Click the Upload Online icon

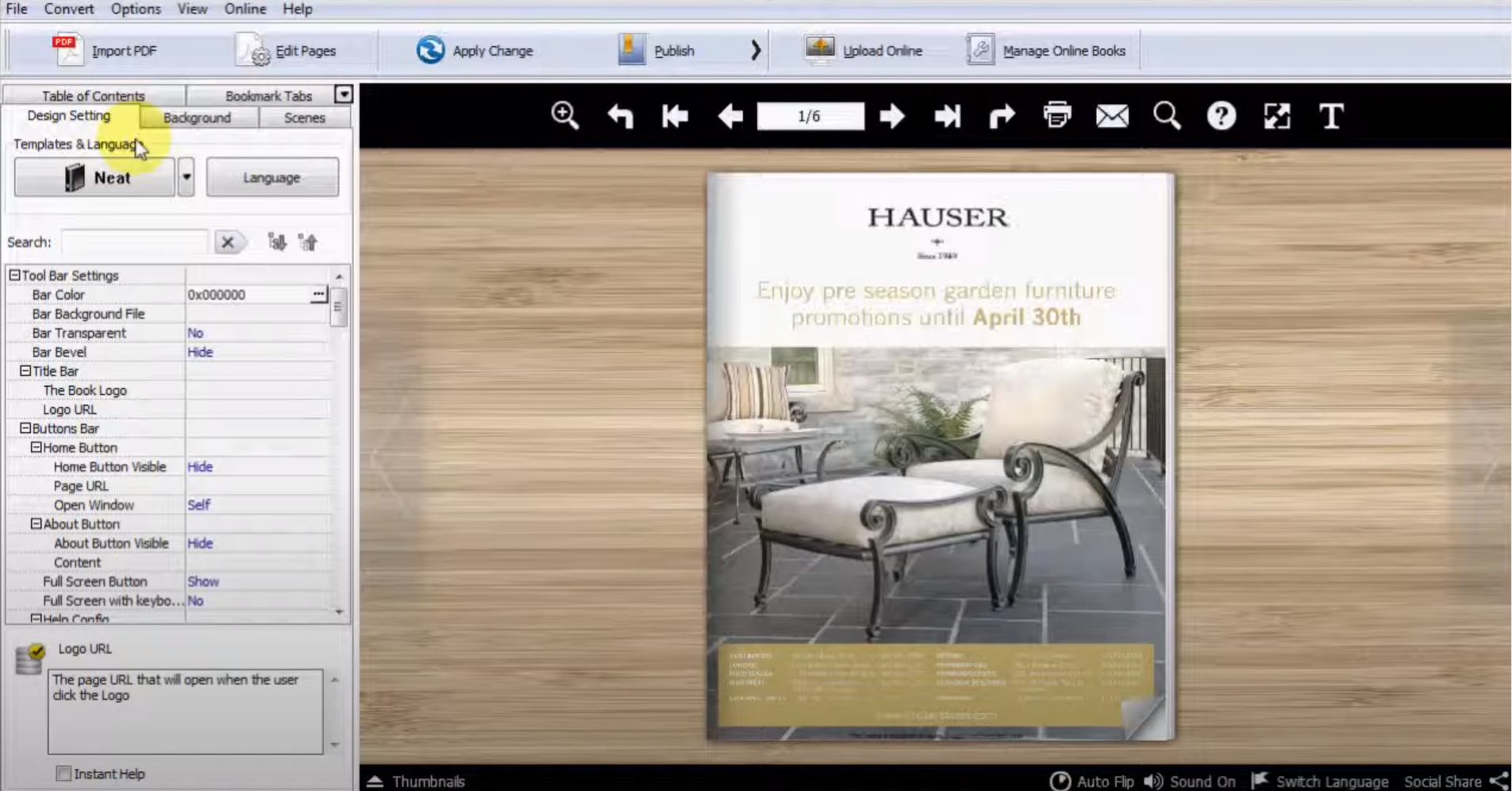tap(820, 49)
